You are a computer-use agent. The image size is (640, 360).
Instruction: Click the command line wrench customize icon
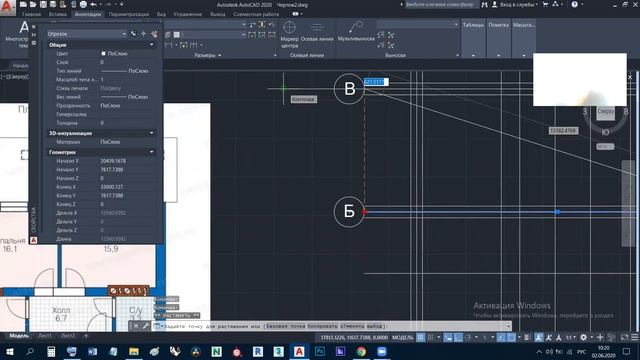tap(145, 326)
